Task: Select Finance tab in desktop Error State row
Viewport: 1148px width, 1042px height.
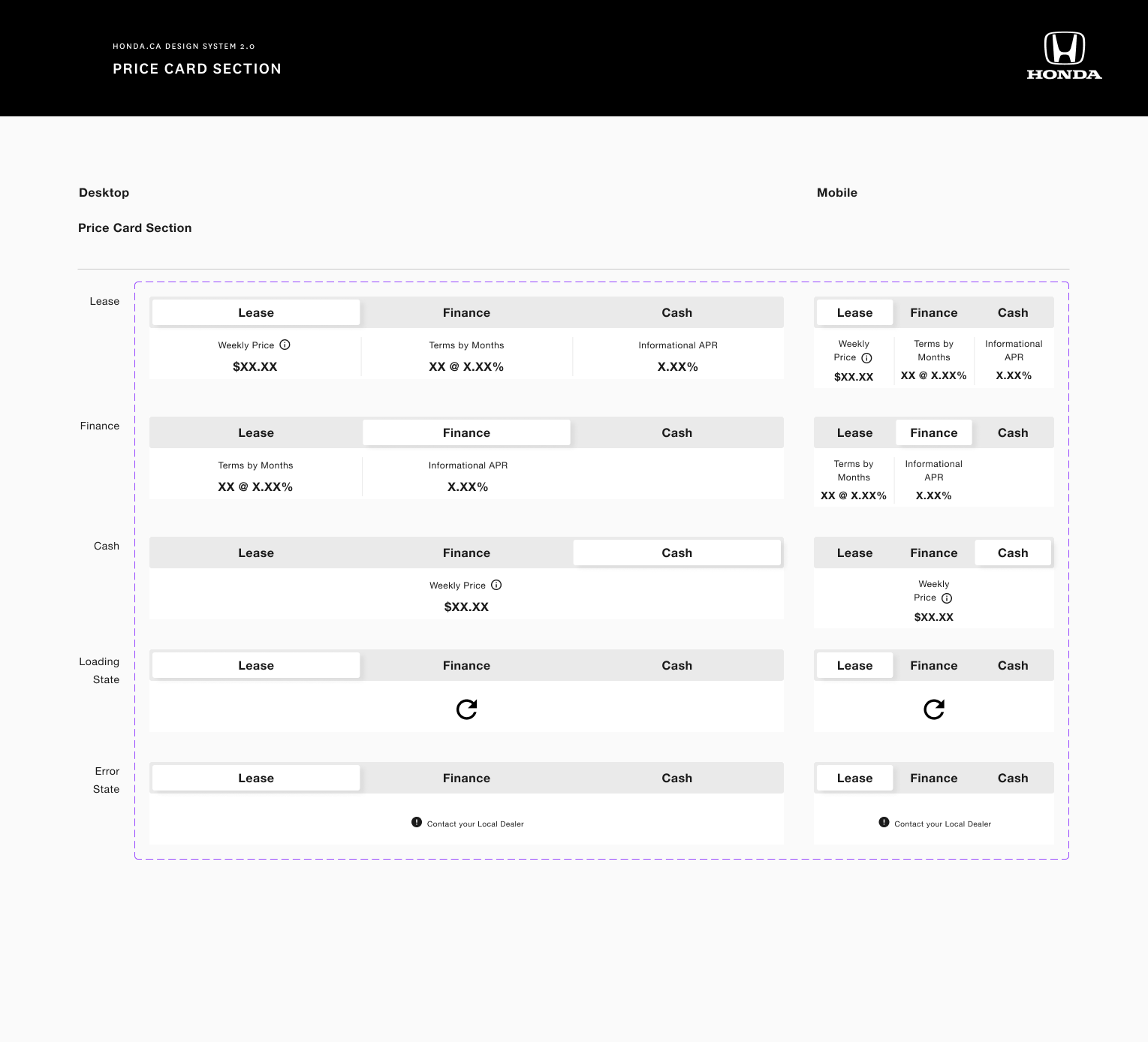Action: click(466, 778)
